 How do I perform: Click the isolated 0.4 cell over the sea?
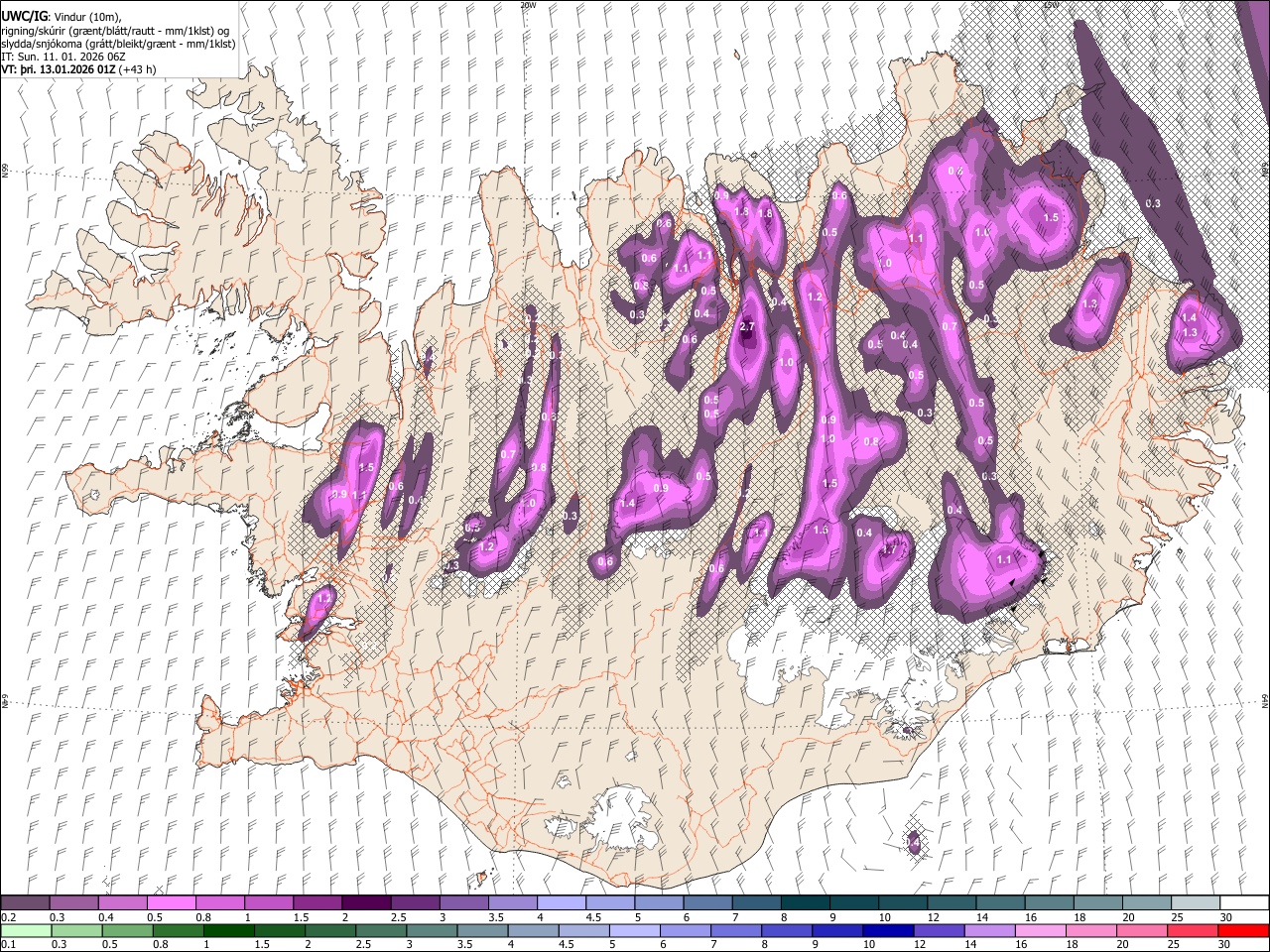(914, 843)
